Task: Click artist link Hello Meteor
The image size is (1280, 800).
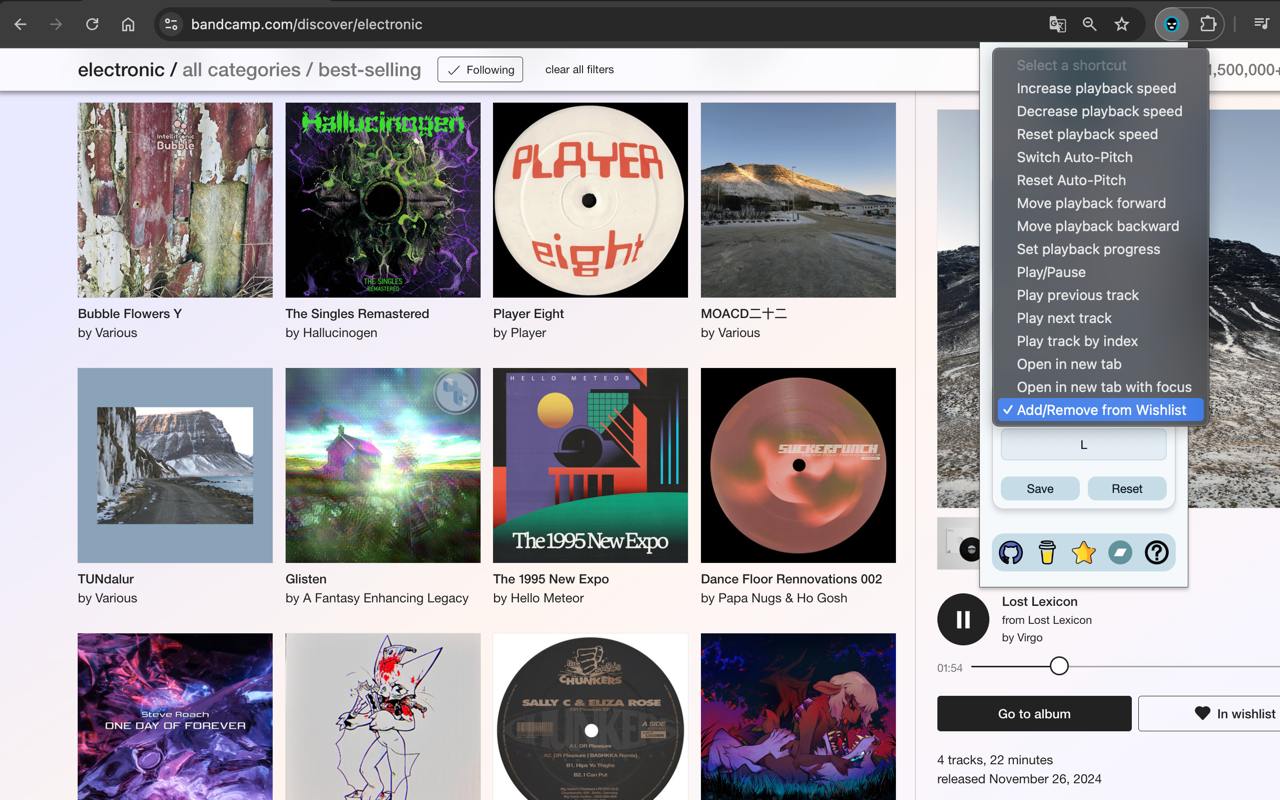Action: 547,598
